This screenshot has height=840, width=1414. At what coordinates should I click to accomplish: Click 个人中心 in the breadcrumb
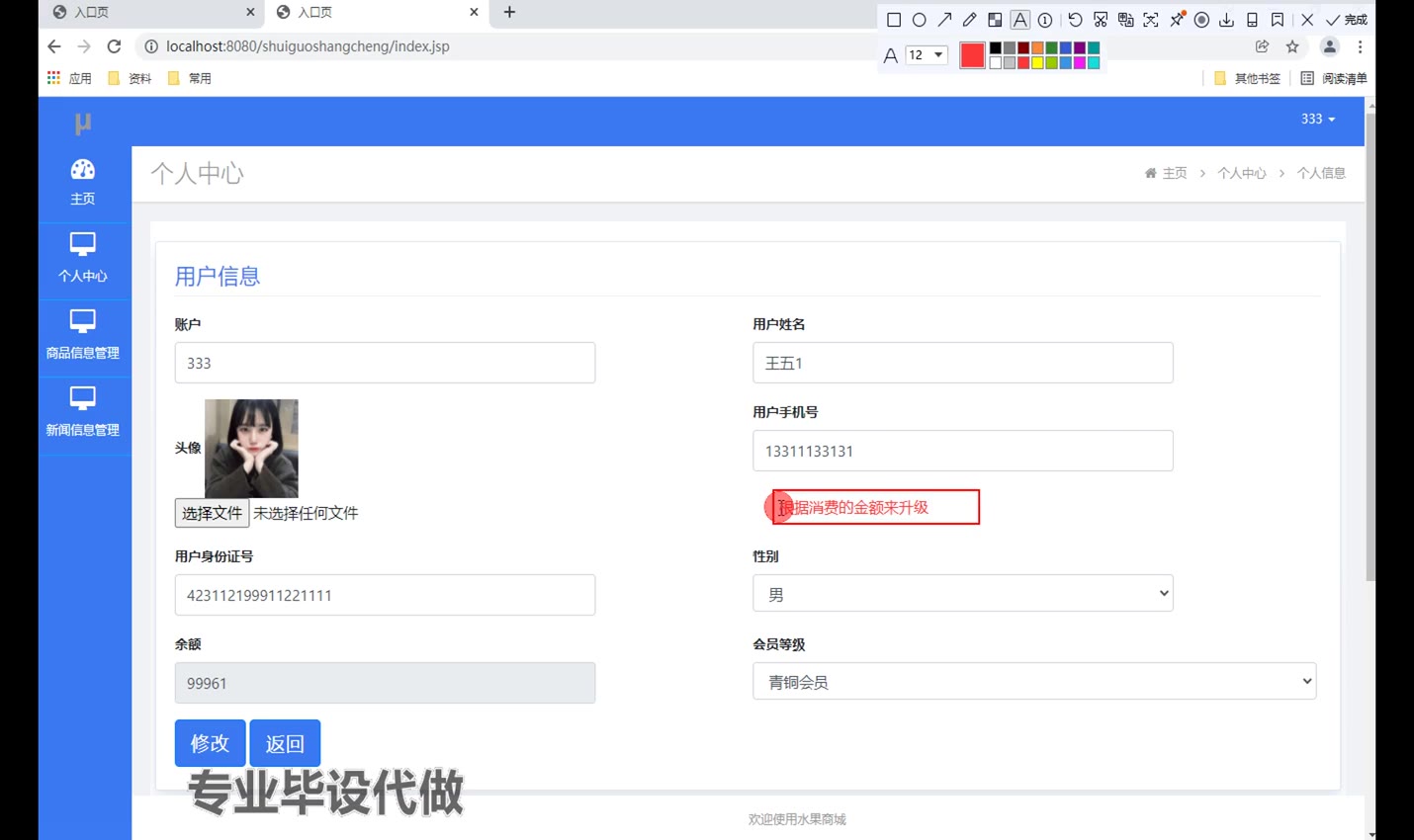click(x=1242, y=173)
